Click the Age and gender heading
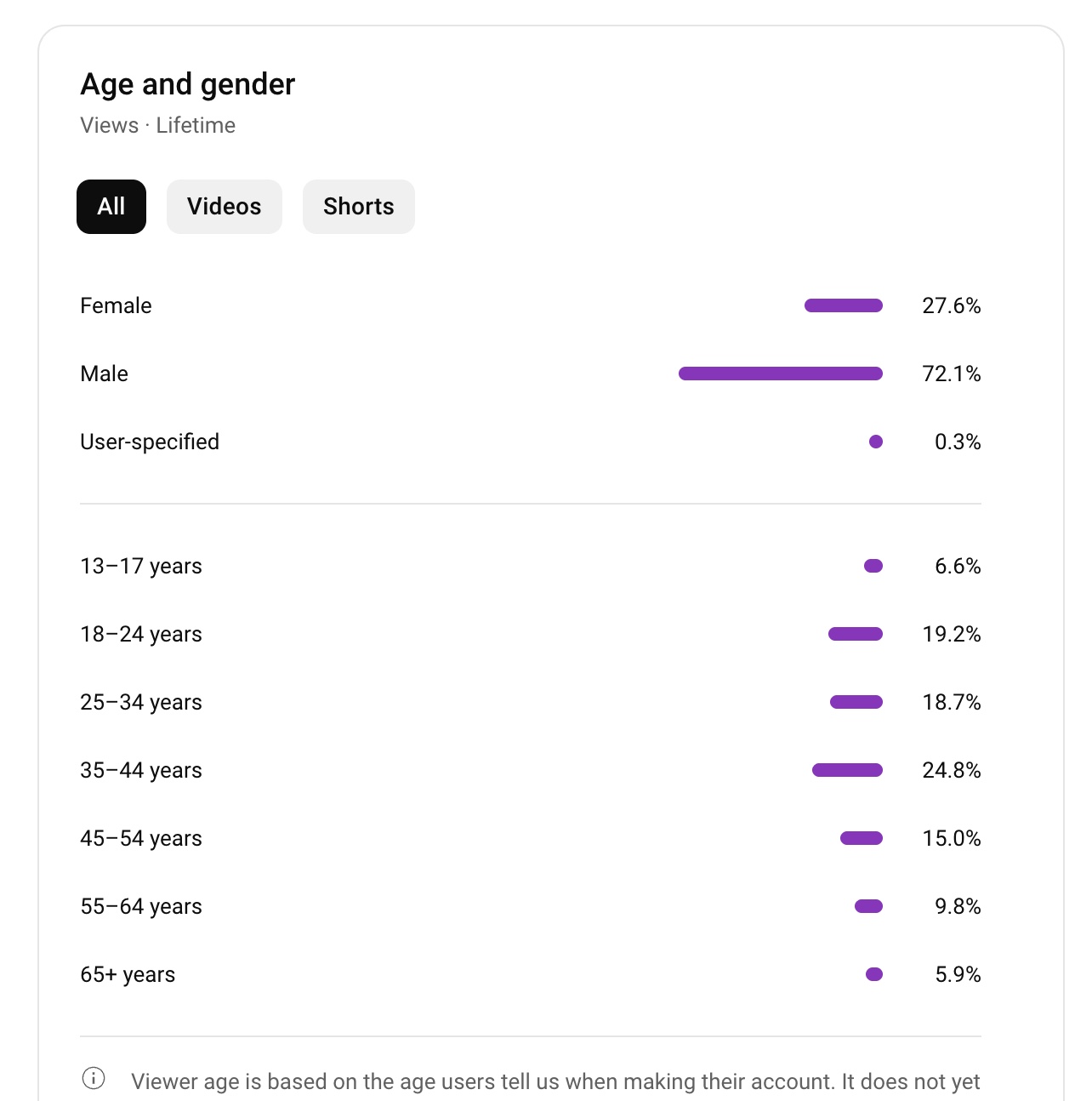Screen dimensions: 1092x1101 (x=188, y=84)
